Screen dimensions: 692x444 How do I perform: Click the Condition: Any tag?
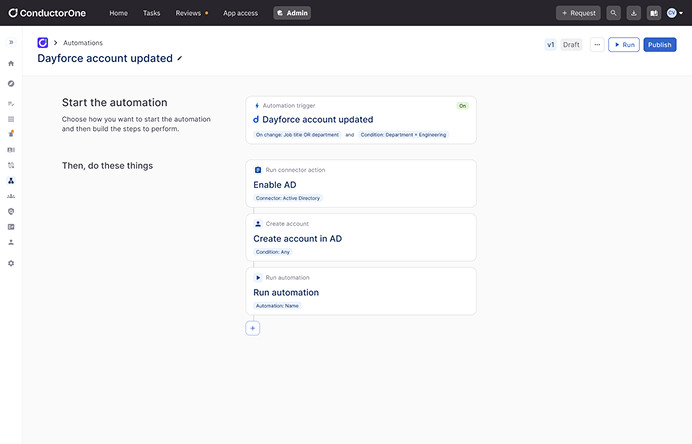(273, 252)
